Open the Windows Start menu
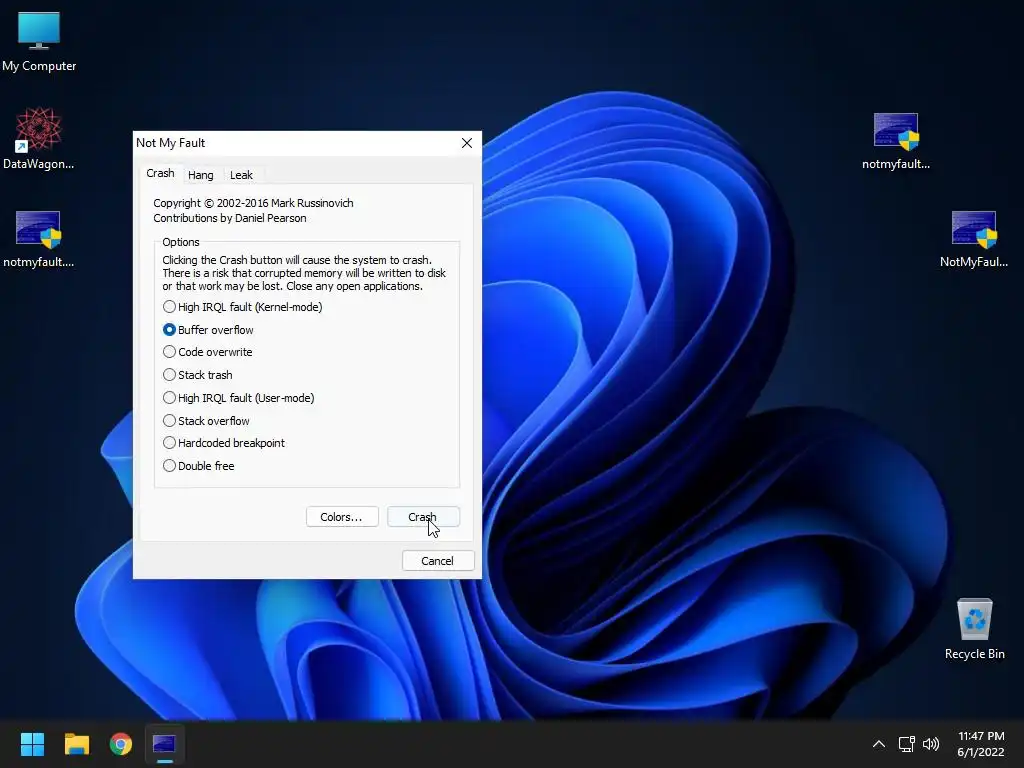Screen dimensions: 1024x768 32,744
